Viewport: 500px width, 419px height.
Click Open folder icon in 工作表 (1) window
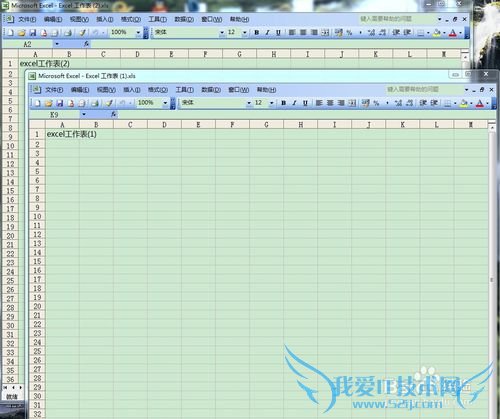pos(49,103)
